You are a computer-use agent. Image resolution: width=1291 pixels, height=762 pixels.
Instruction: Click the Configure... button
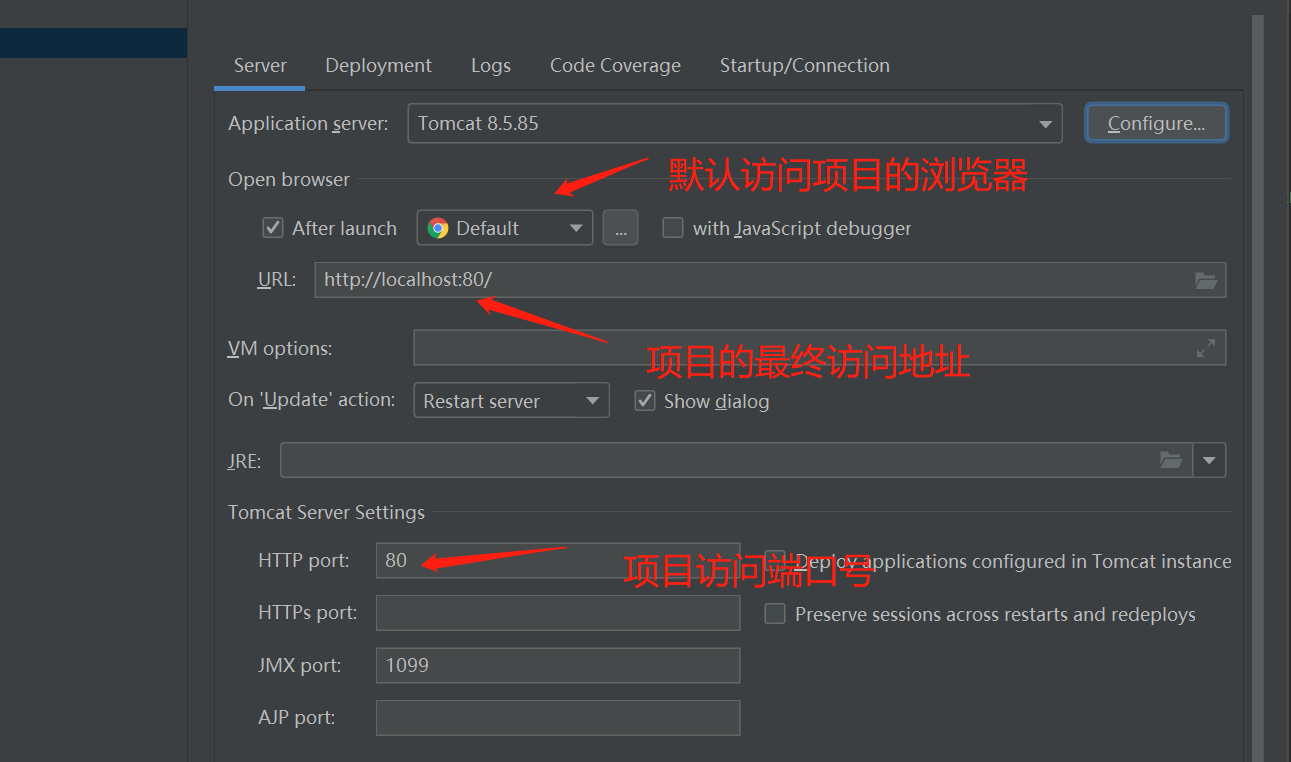(x=1156, y=124)
